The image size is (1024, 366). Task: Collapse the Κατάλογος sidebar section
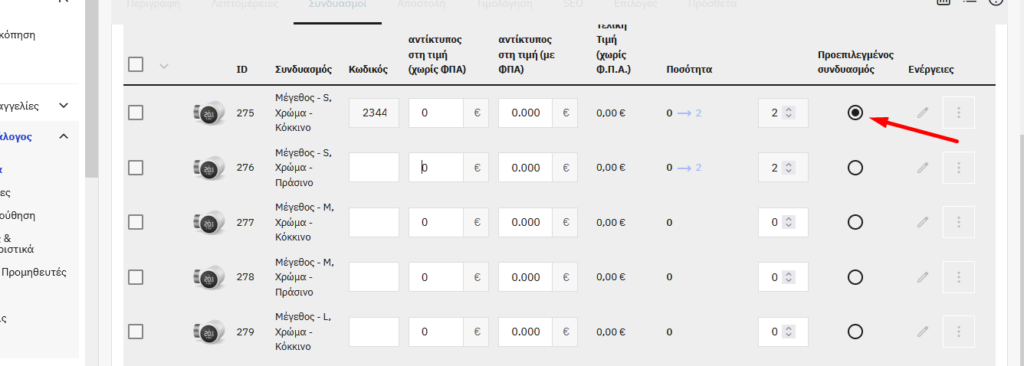(63, 137)
